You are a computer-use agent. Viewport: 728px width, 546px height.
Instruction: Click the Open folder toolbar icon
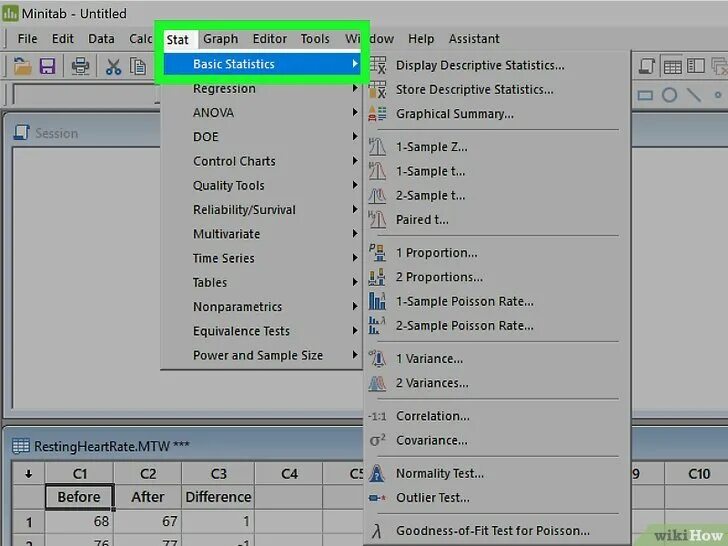click(x=22, y=66)
